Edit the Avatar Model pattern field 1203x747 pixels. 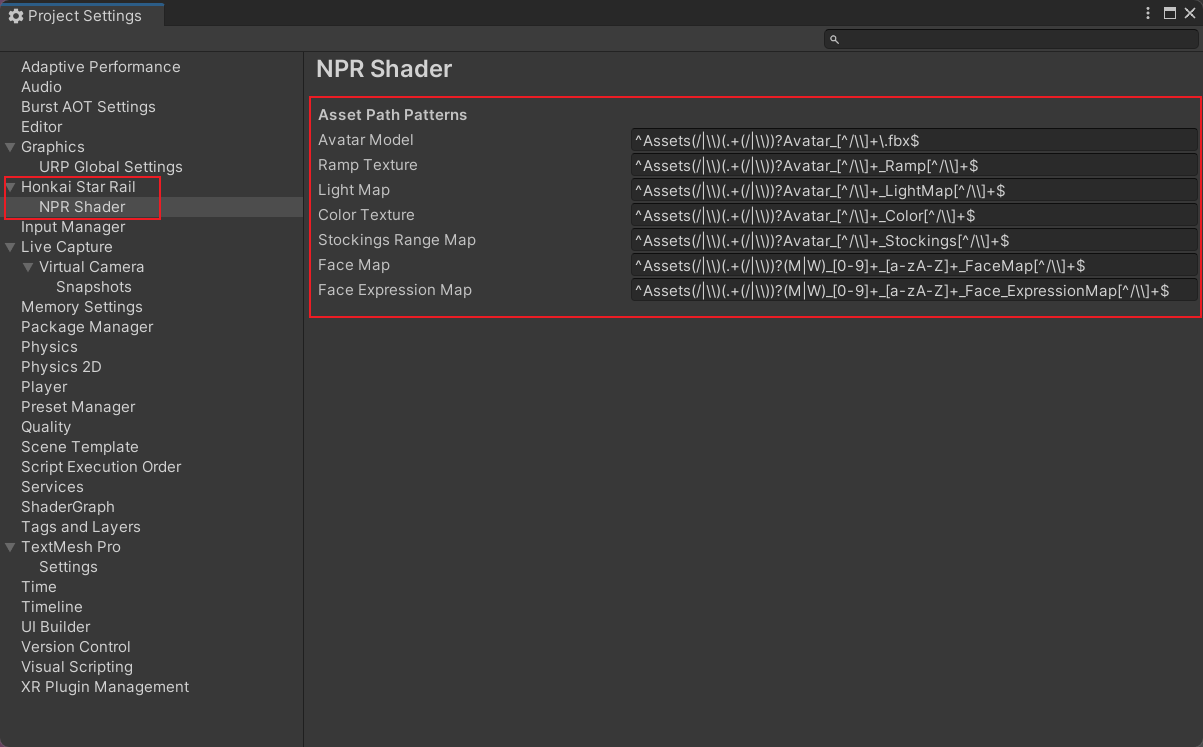coord(914,140)
